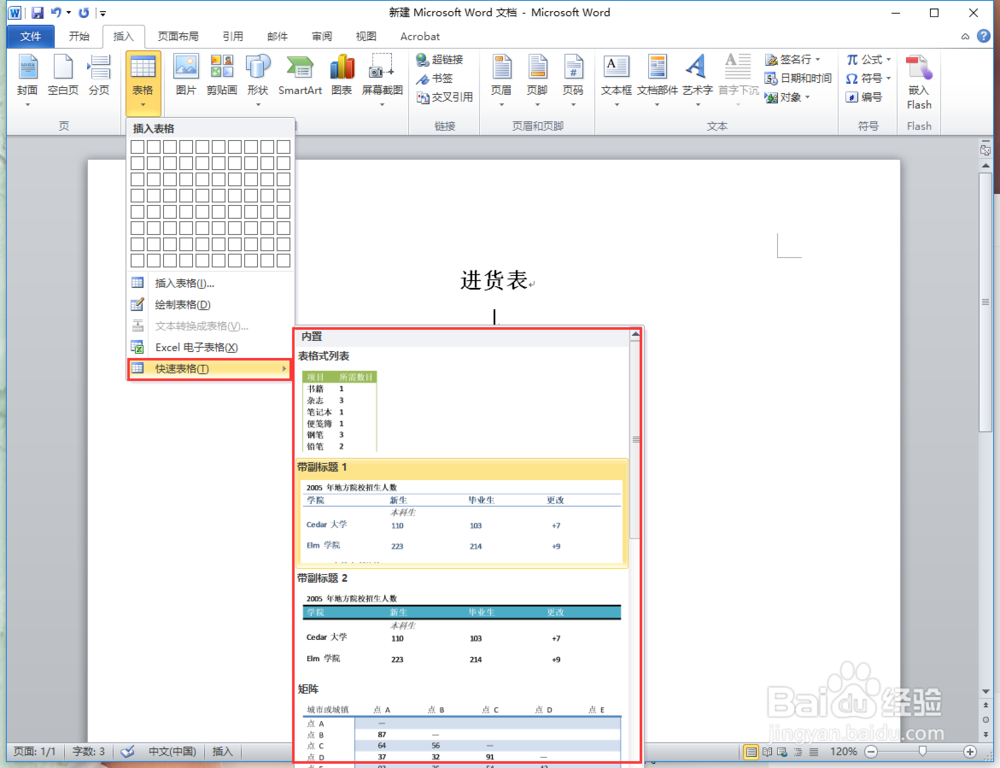Minimize the ribbon with caret icon
The height and width of the screenshot is (768, 1000).
coord(965,36)
